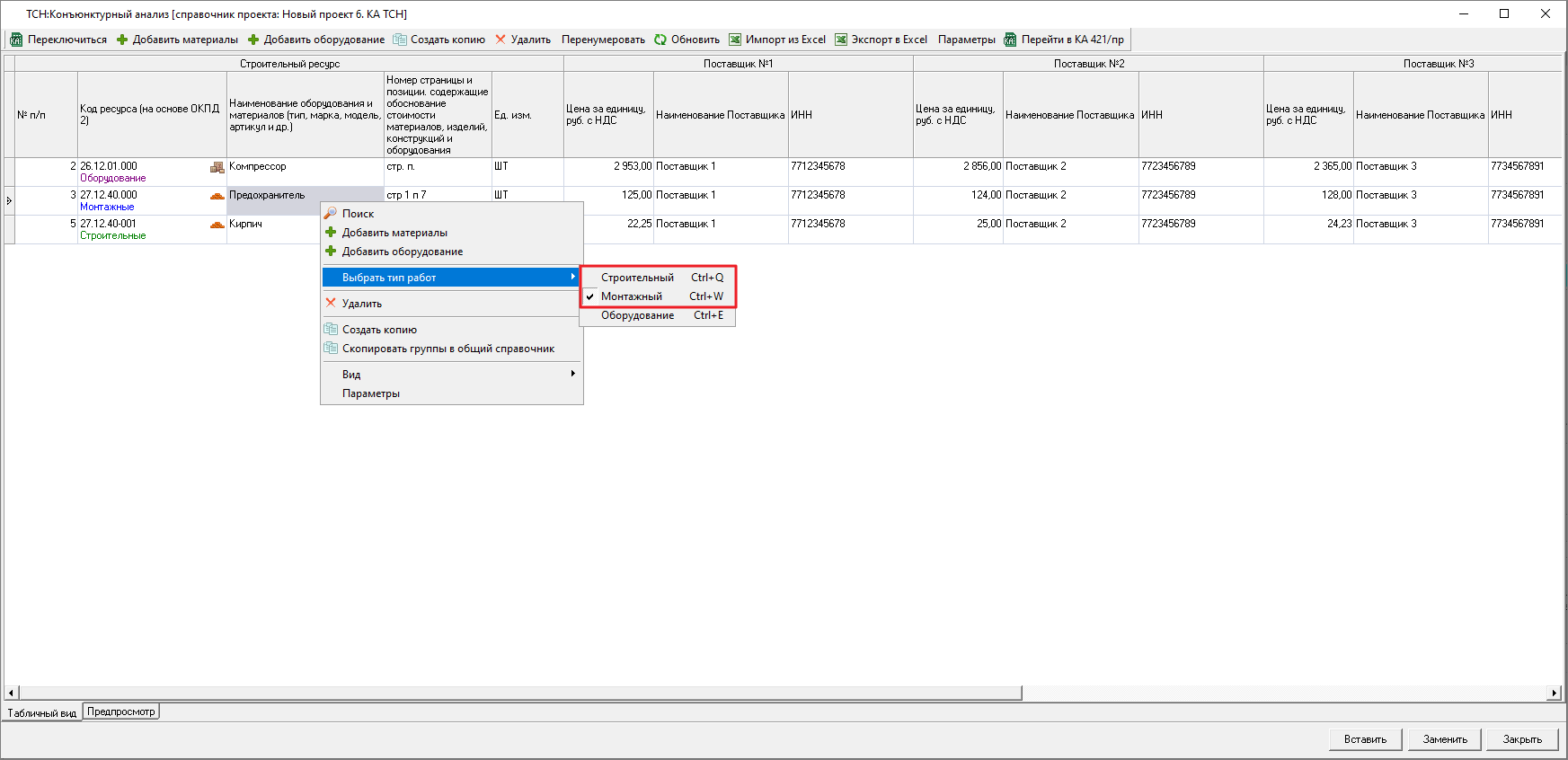Select the checked Монтажный work type

[632, 296]
